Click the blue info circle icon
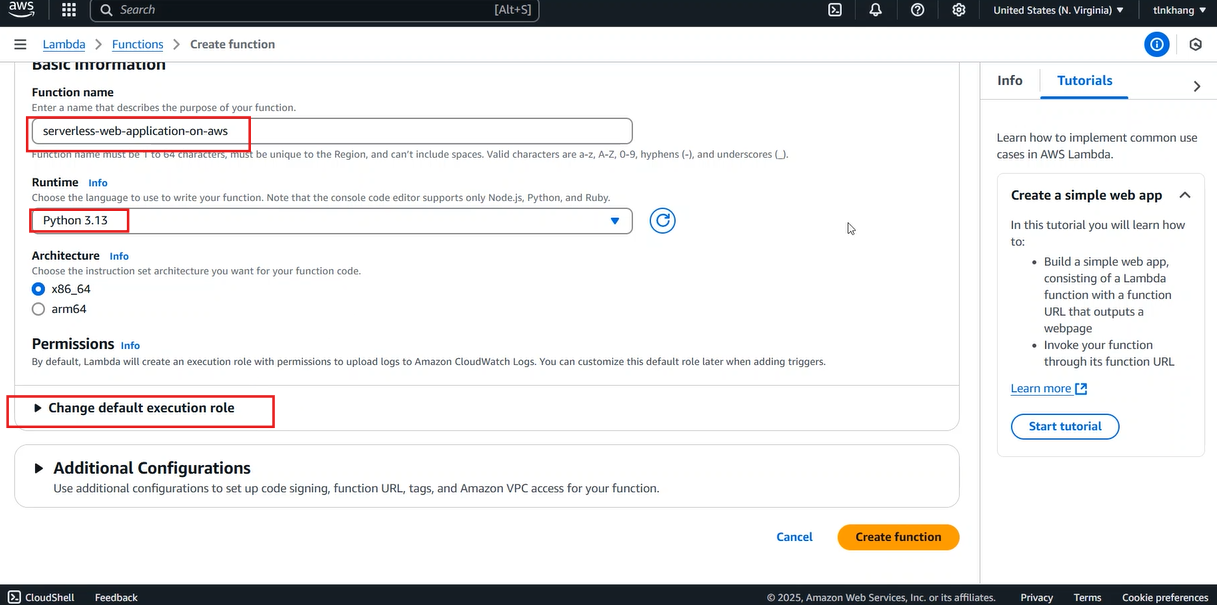 click(1157, 44)
